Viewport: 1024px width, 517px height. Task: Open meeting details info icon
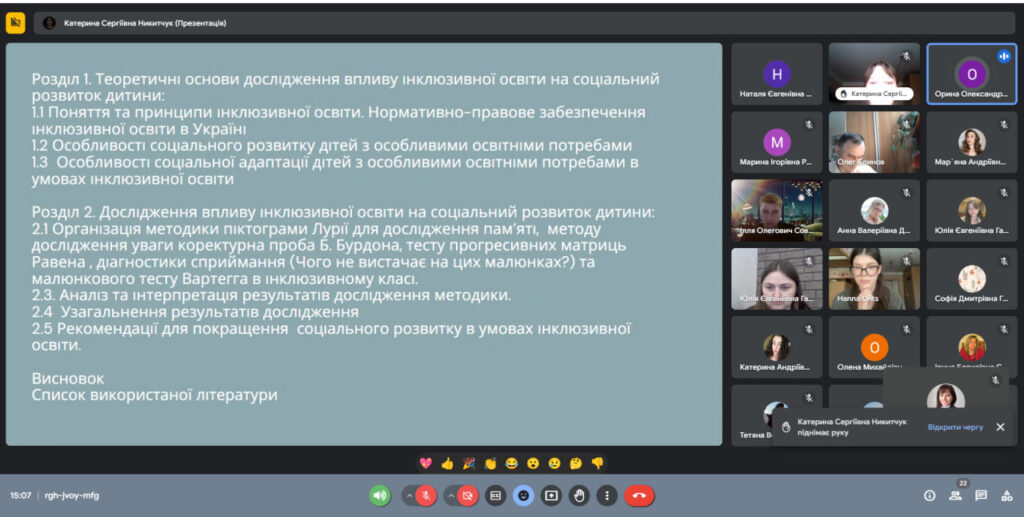tap(929, 495)
